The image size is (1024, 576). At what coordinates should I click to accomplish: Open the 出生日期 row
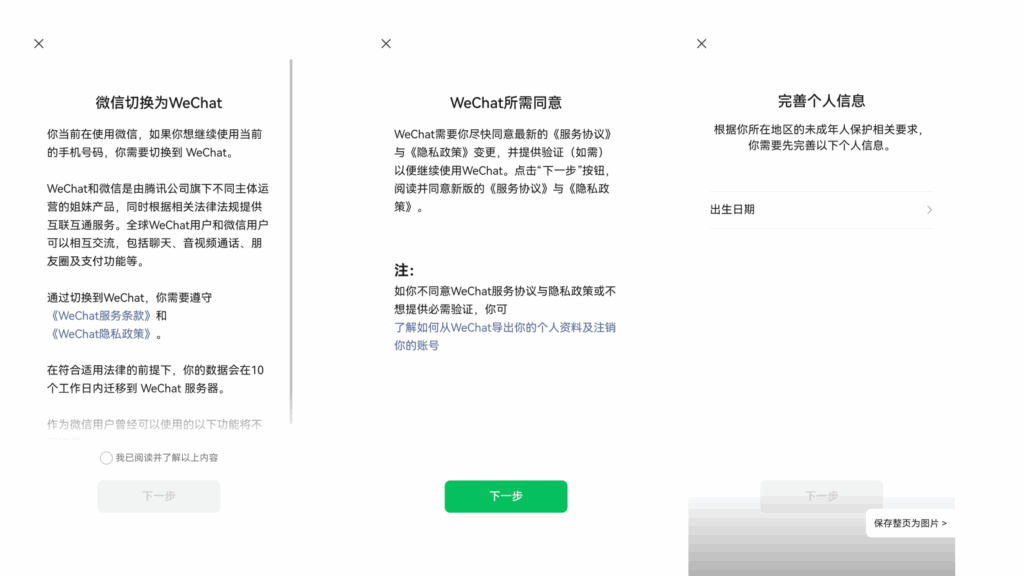coord(822,210)
